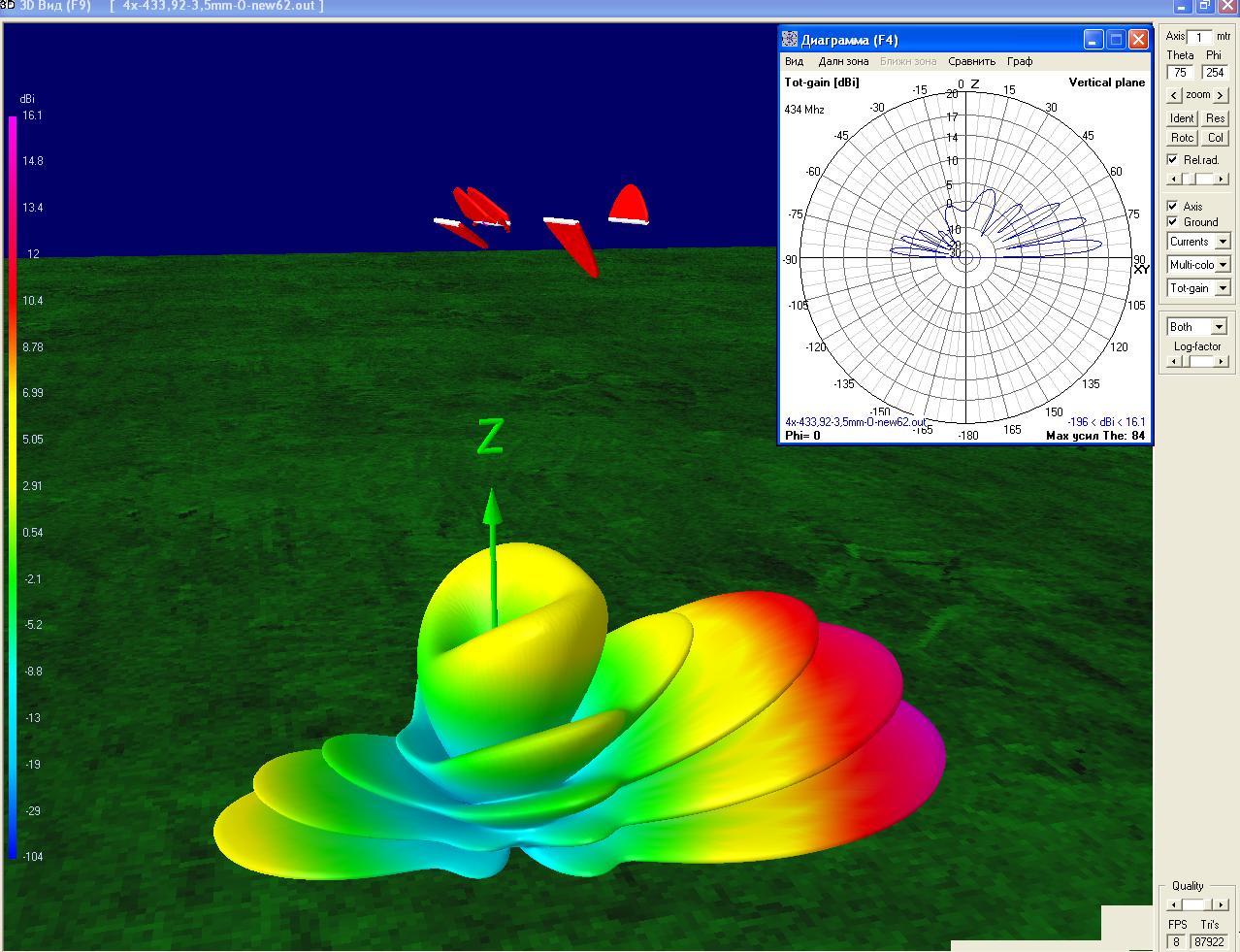Click the Quality slider
The width and height of the screenshot is (1240, 952).
[1197, 904]
